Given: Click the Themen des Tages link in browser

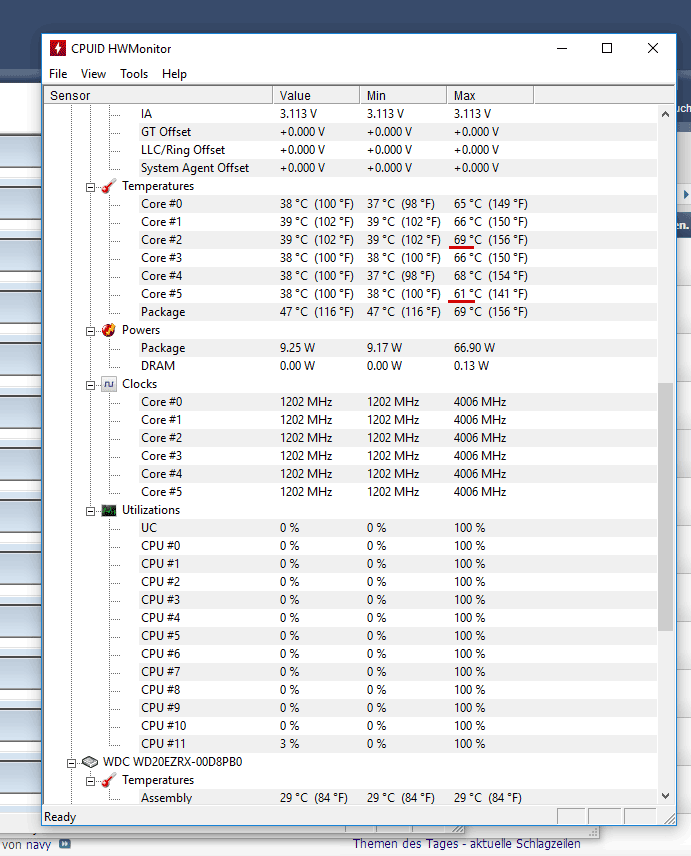Looking at the screenshot, I should pyautogui.click(x=467, y=844).
